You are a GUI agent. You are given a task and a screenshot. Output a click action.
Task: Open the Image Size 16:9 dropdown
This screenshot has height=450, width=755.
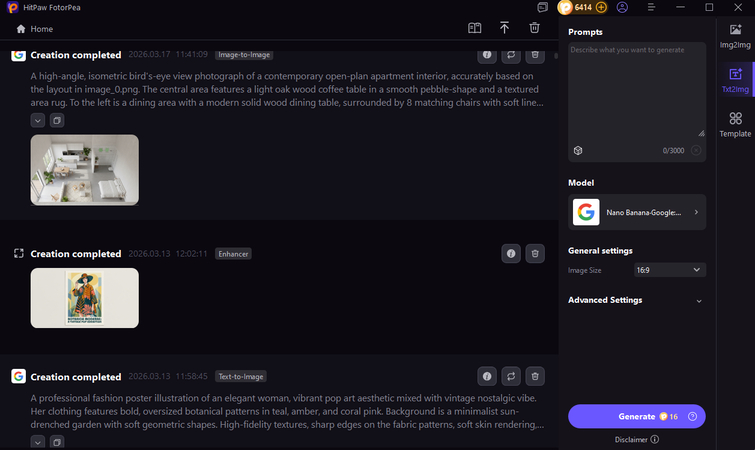coord(669,270)
